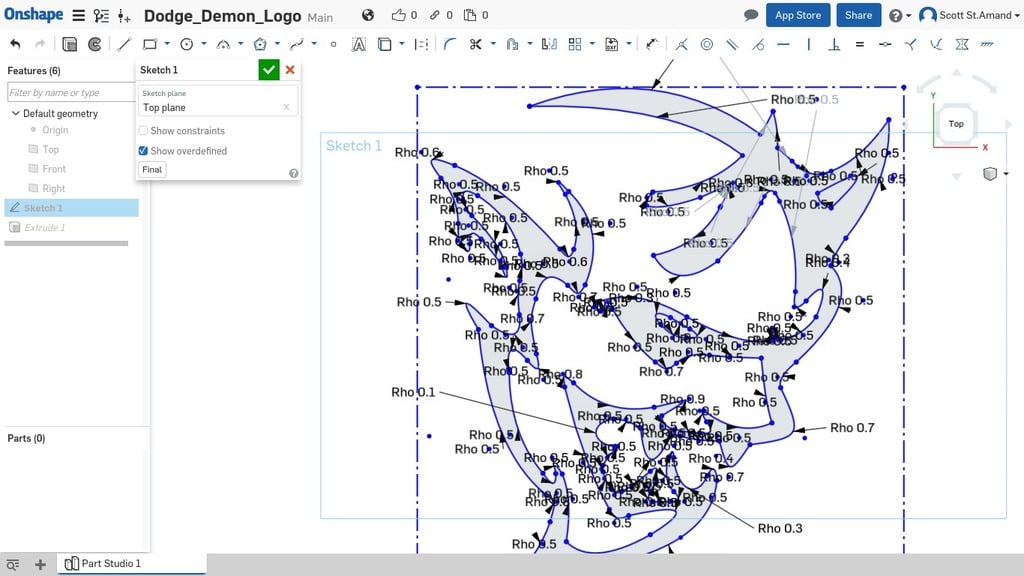Click the Undo arrow in the toolbar
Screen dimensions: 1024x576
pyautogui.click(x=15, y=44)
